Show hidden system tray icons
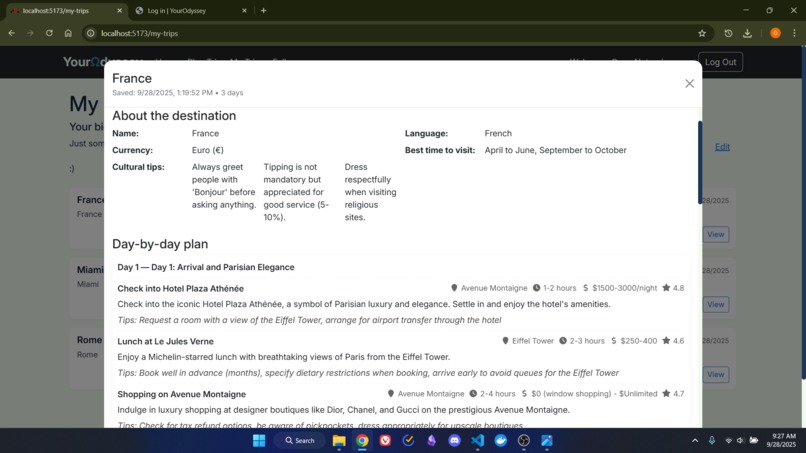Viewport: 806px width, 453px height. click(695, 441)
